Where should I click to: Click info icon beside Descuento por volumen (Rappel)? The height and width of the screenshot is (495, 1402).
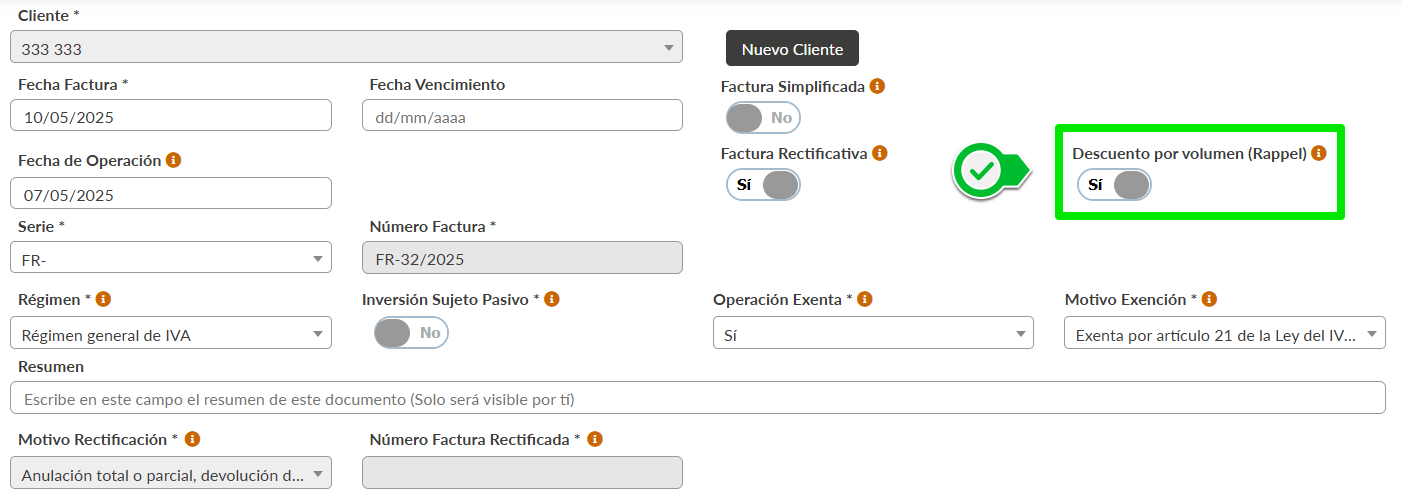click(x=1318, y=154)
